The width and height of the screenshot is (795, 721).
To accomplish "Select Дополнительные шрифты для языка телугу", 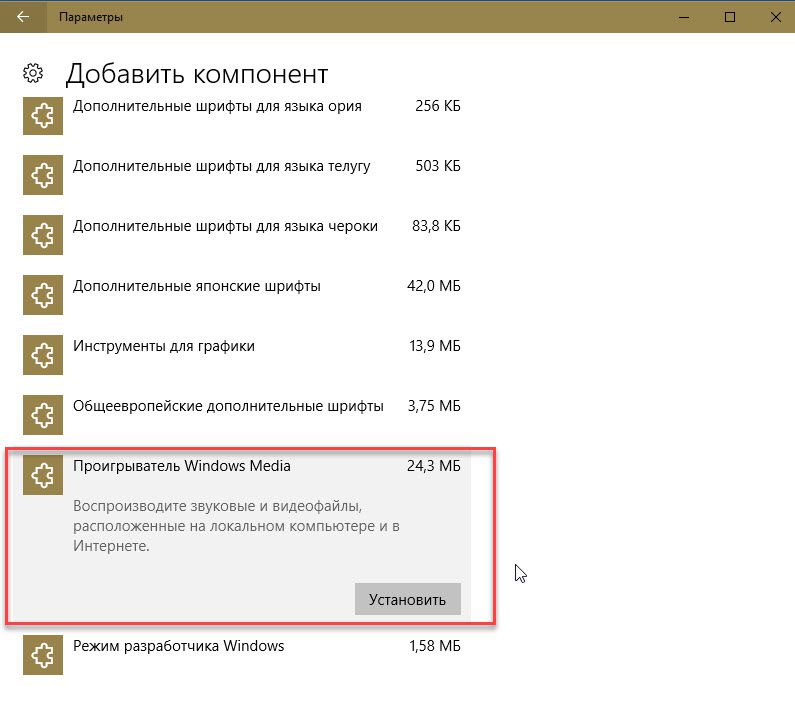I will 221,166.
